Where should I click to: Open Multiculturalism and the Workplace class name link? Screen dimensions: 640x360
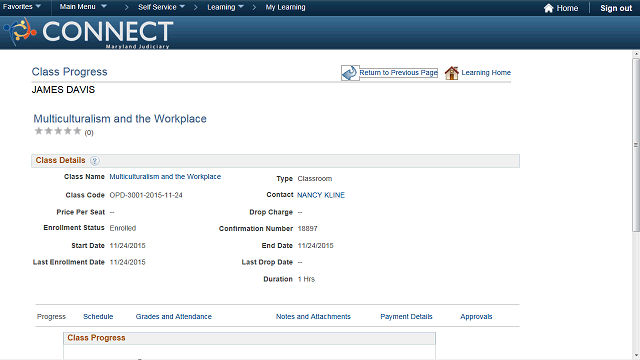pos(165,177)
